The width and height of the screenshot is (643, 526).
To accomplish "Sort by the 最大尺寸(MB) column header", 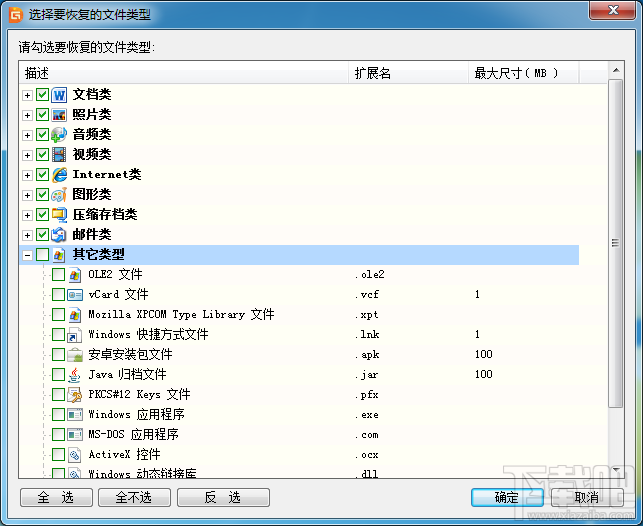I will click(x=524, y=73).
